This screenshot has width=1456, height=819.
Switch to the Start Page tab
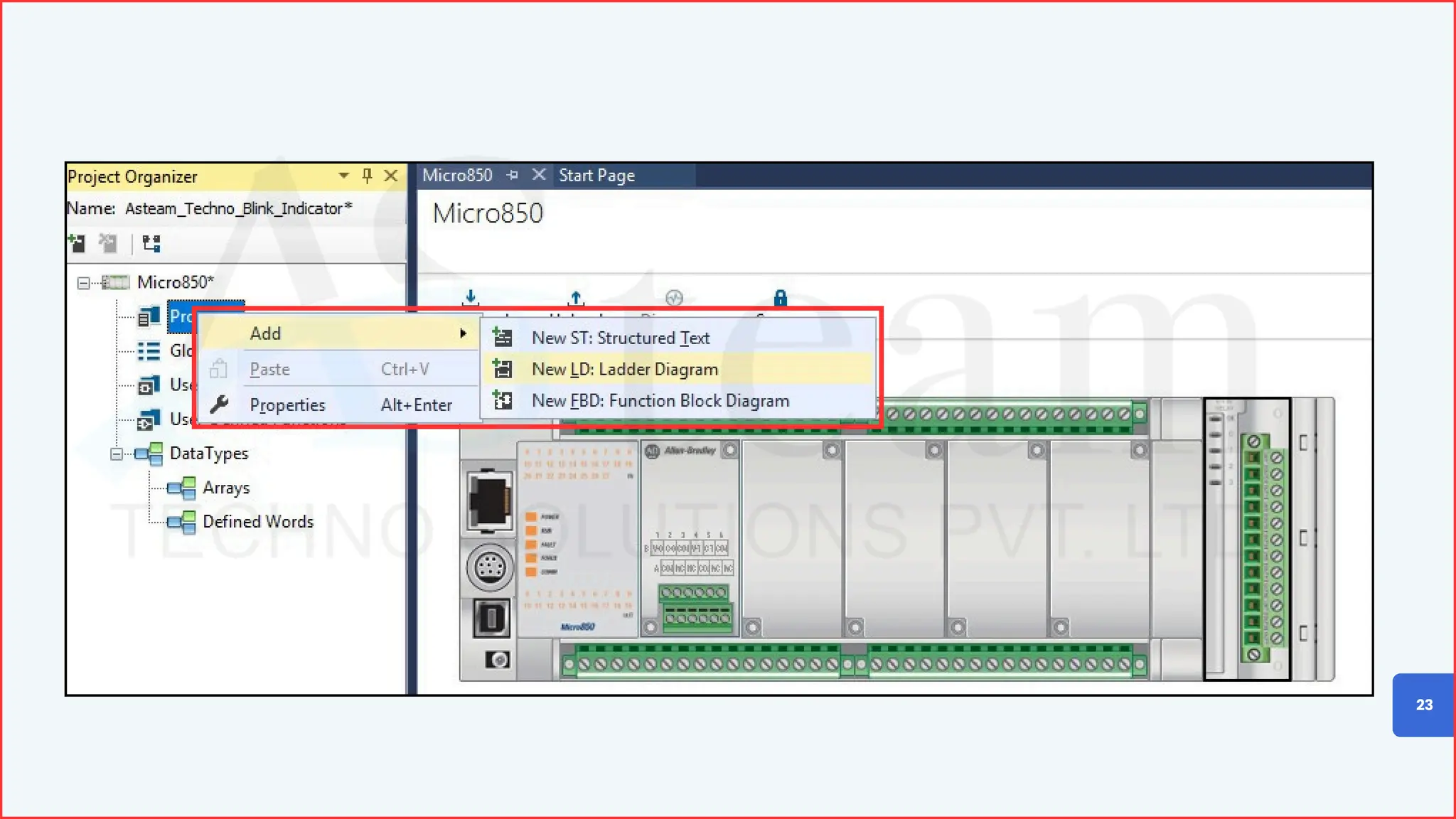[x=596, y=176]
